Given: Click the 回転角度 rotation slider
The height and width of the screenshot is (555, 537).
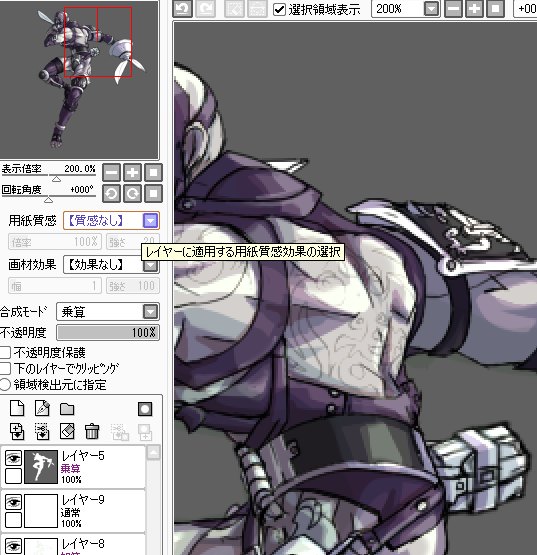Looking at the screenshot, I should pos(48,197).
